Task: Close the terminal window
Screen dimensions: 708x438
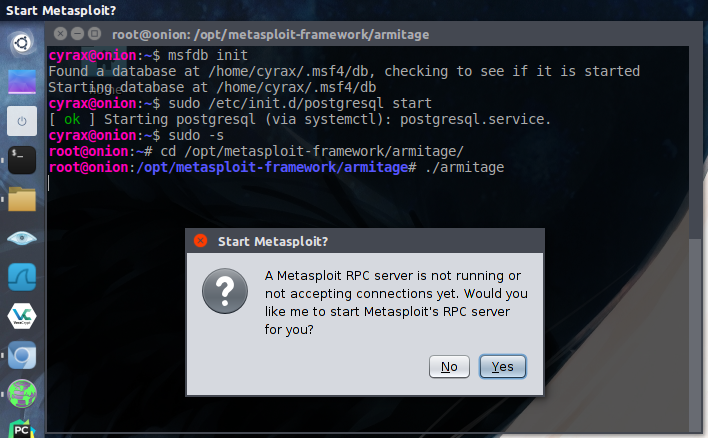Action: (x=58, y=34)
